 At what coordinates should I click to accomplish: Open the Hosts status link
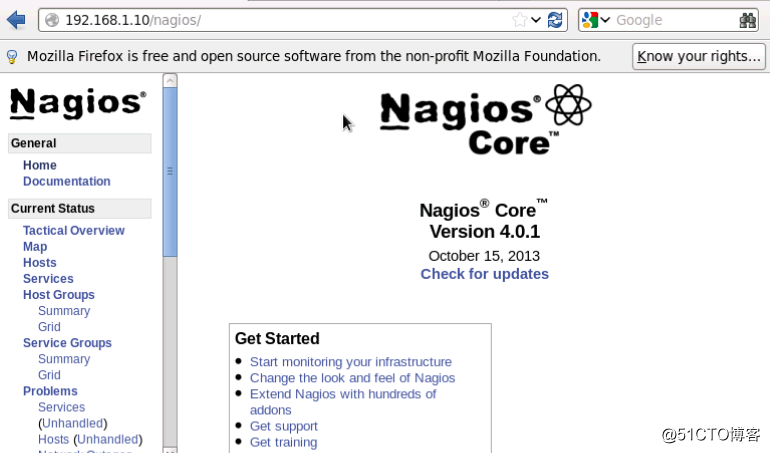point(40,262)
